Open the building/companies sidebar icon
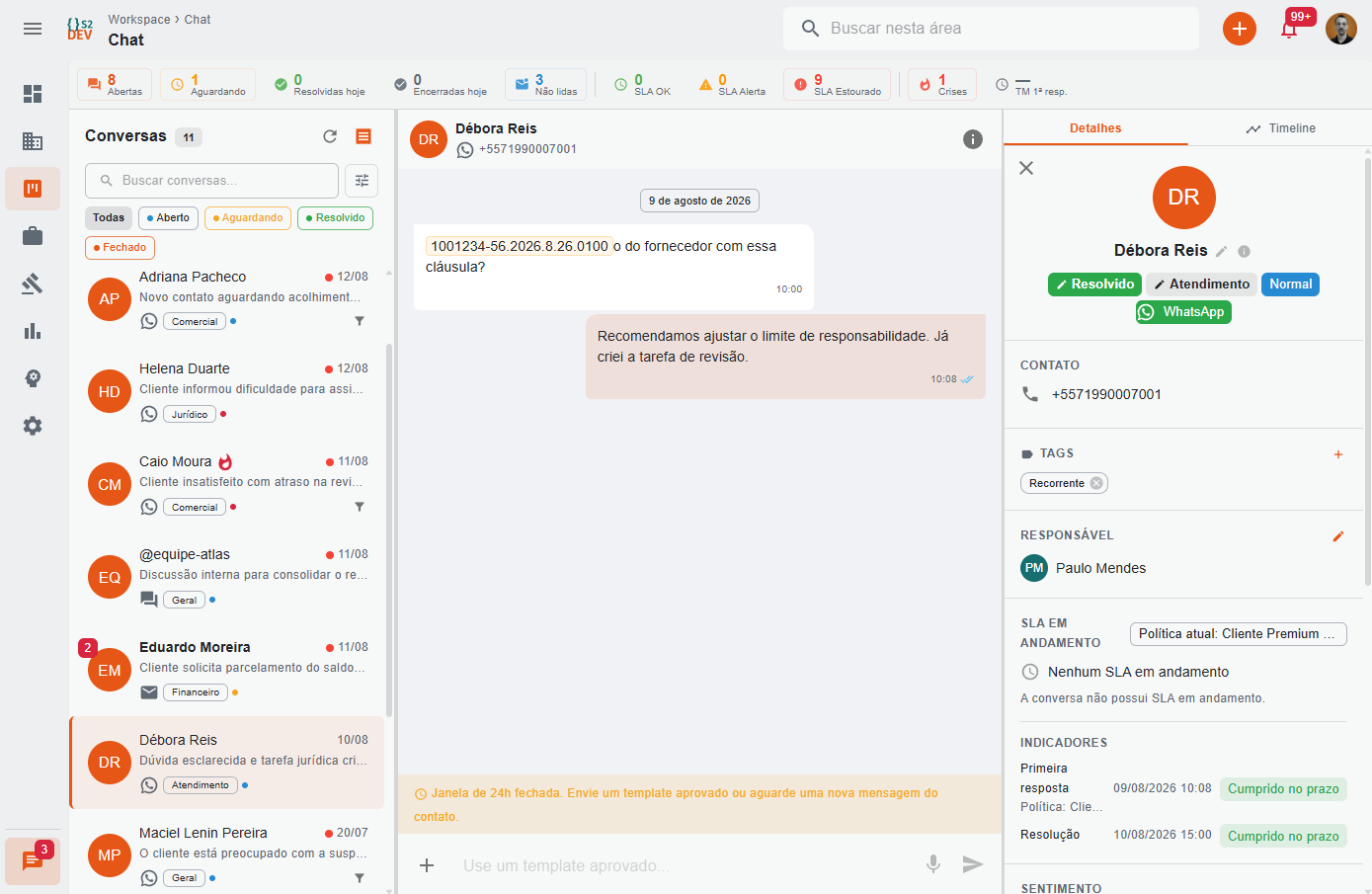This screenshot has width=1372, height=894. 33,141
